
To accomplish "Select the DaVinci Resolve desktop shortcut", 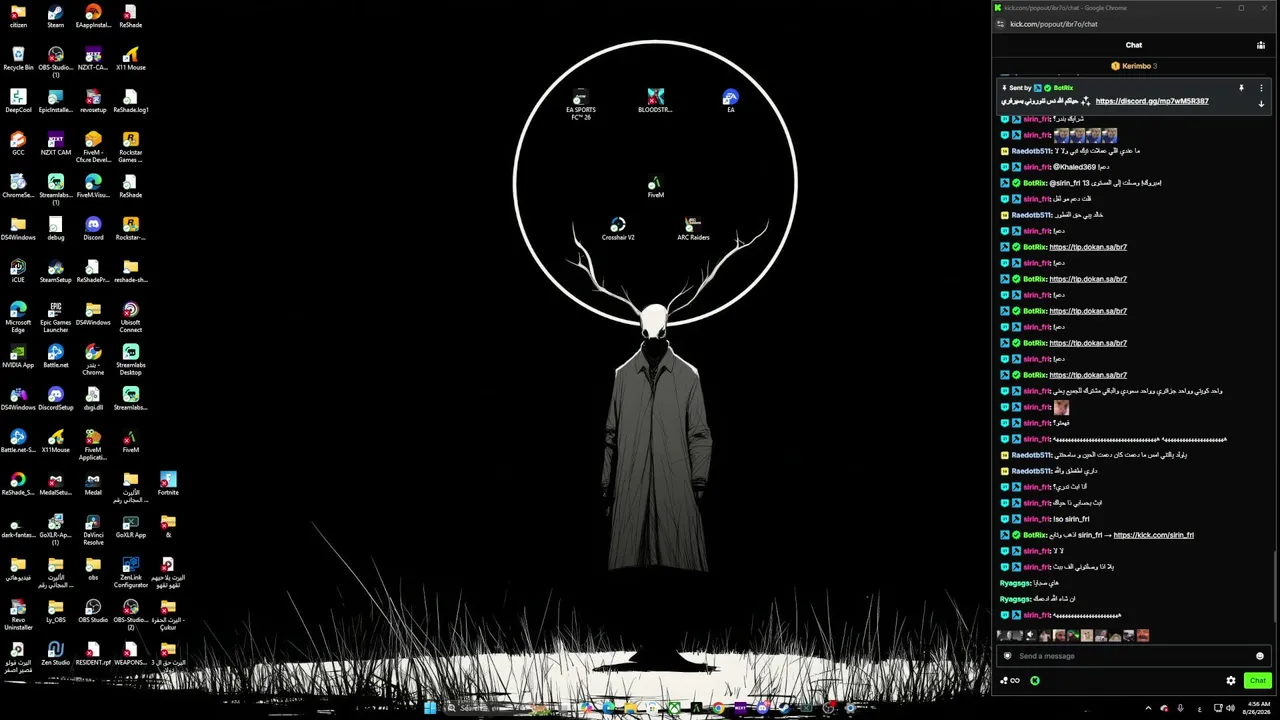I will (93, 530).
